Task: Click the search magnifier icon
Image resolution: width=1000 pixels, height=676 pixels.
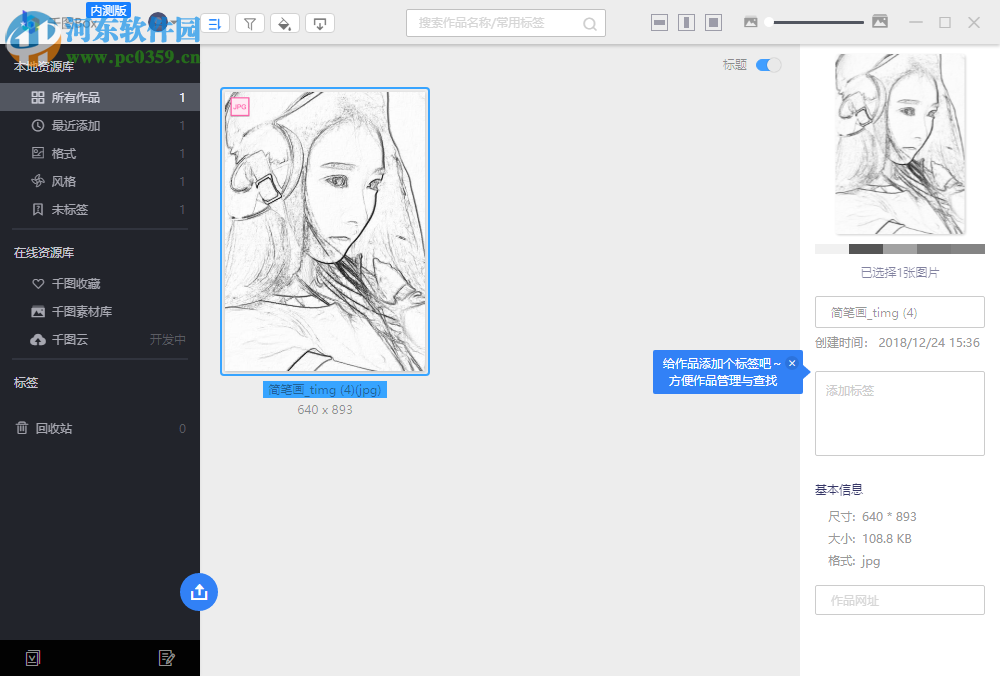Action: click(x=589, y=24)
